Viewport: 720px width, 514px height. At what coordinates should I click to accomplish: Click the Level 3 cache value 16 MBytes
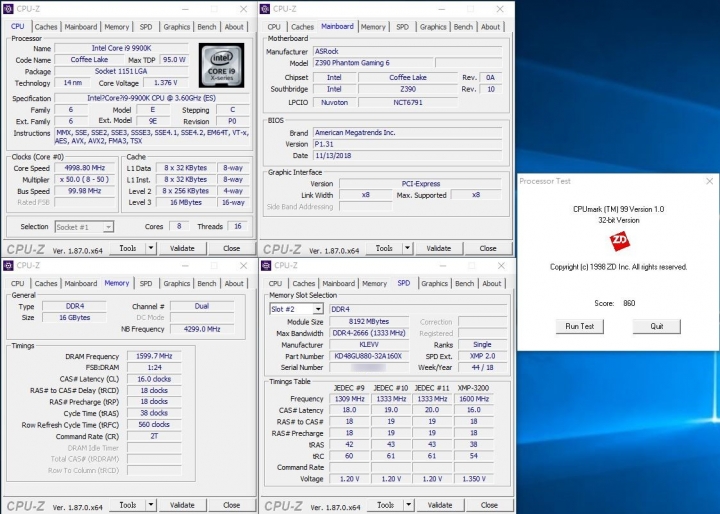point(186,202)
